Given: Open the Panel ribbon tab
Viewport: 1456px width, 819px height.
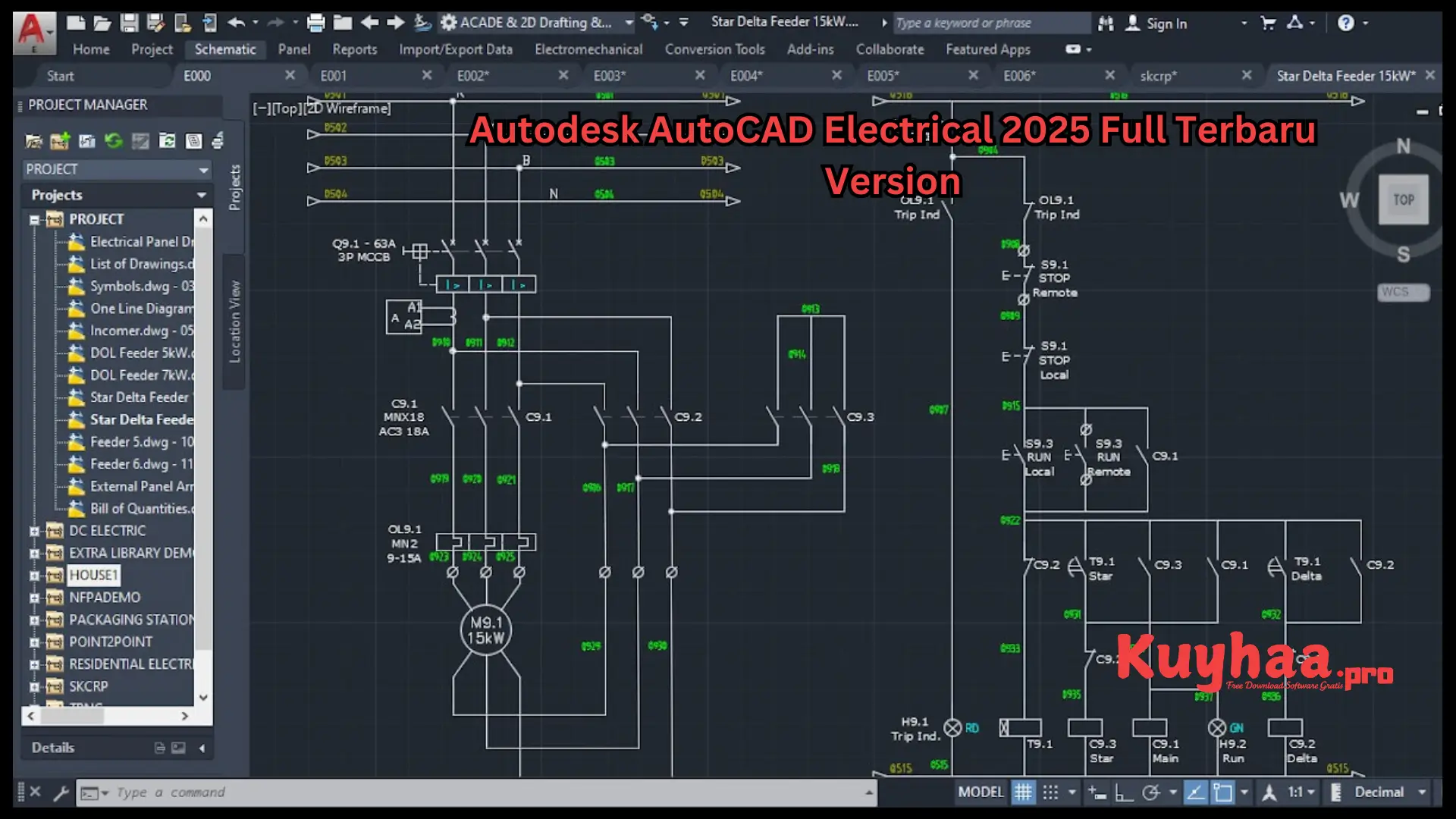Looking at the screenshot, I should point(294,48).
